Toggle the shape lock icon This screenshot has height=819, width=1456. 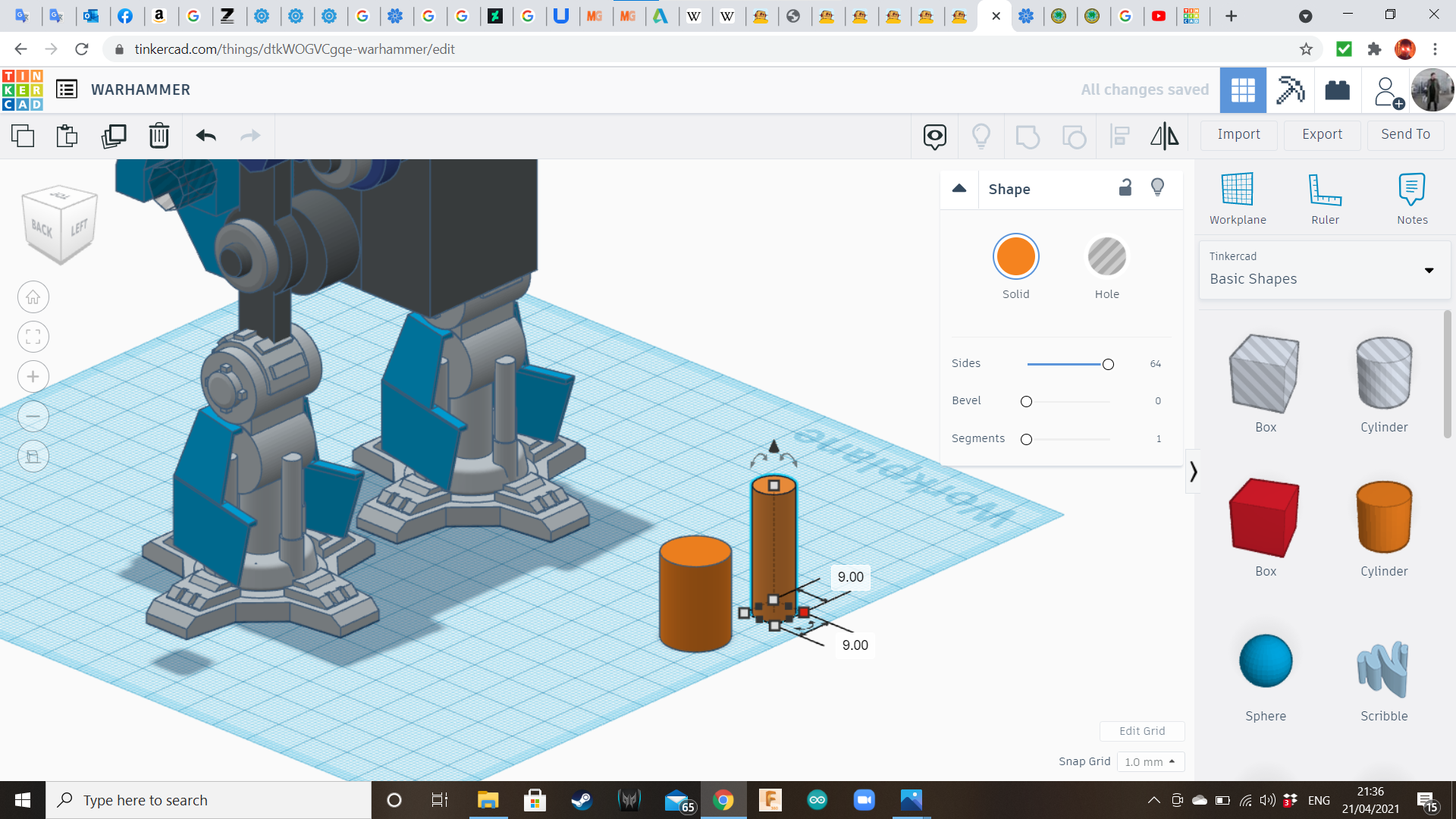click(x=1125, y=187)
